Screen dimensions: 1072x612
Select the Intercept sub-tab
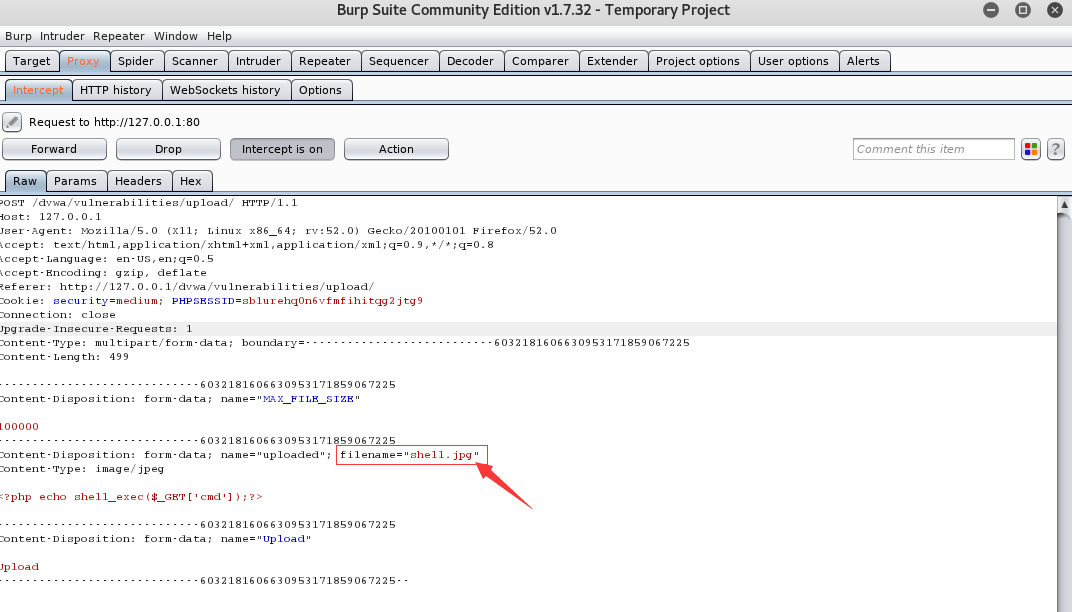coord(38,90)
